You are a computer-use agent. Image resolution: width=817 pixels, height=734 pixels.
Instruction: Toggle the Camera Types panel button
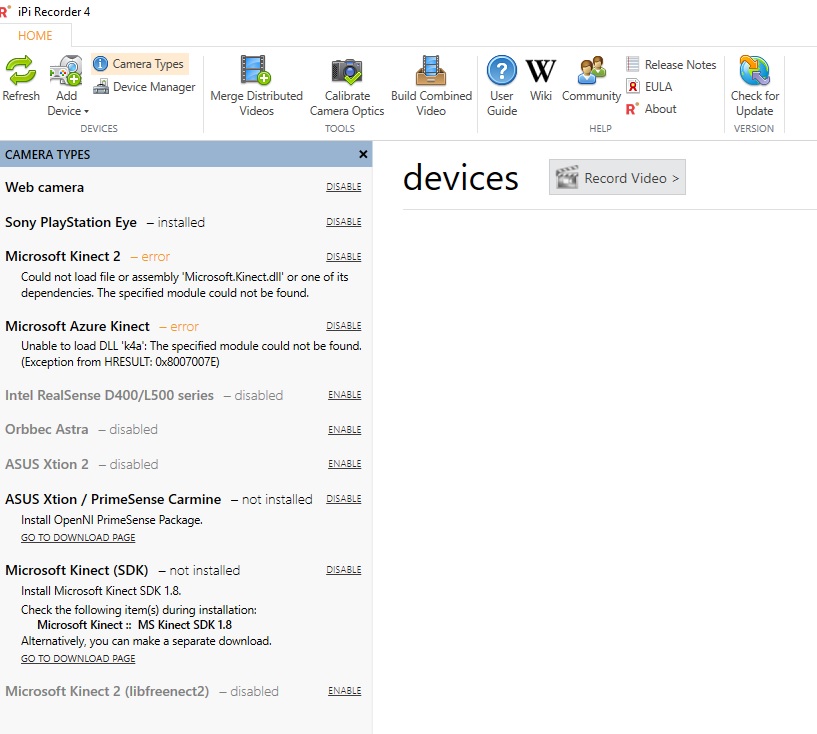point(140,64)
